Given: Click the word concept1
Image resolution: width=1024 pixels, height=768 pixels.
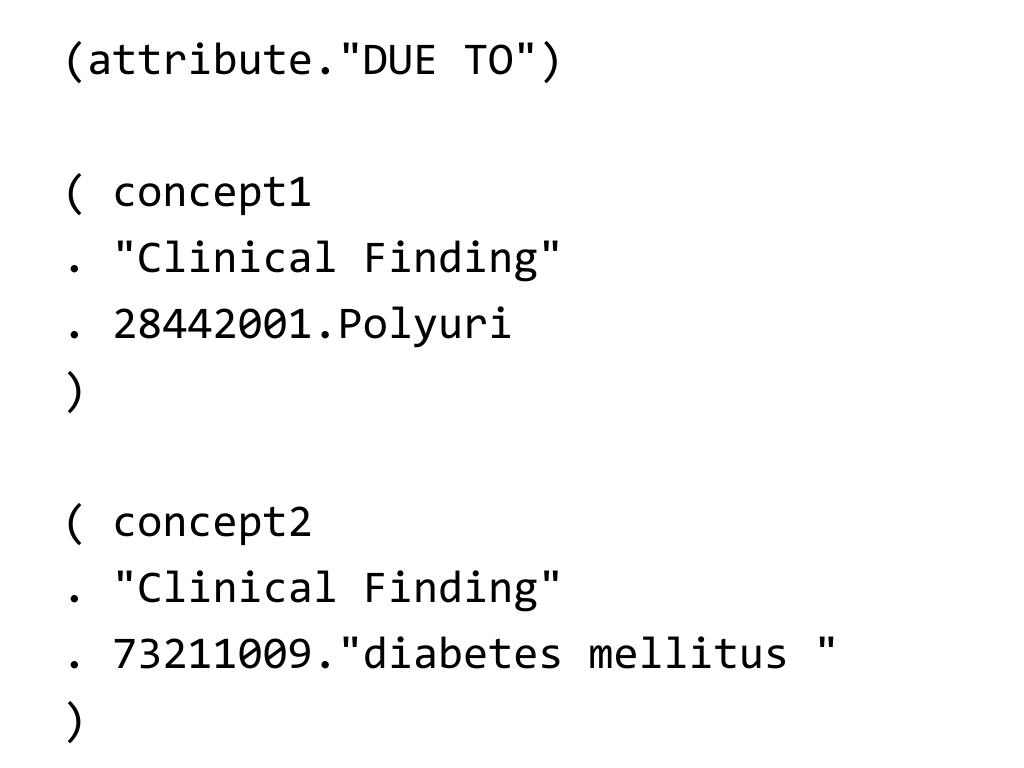Looking at the screenshot, I should tap(212, 193).
